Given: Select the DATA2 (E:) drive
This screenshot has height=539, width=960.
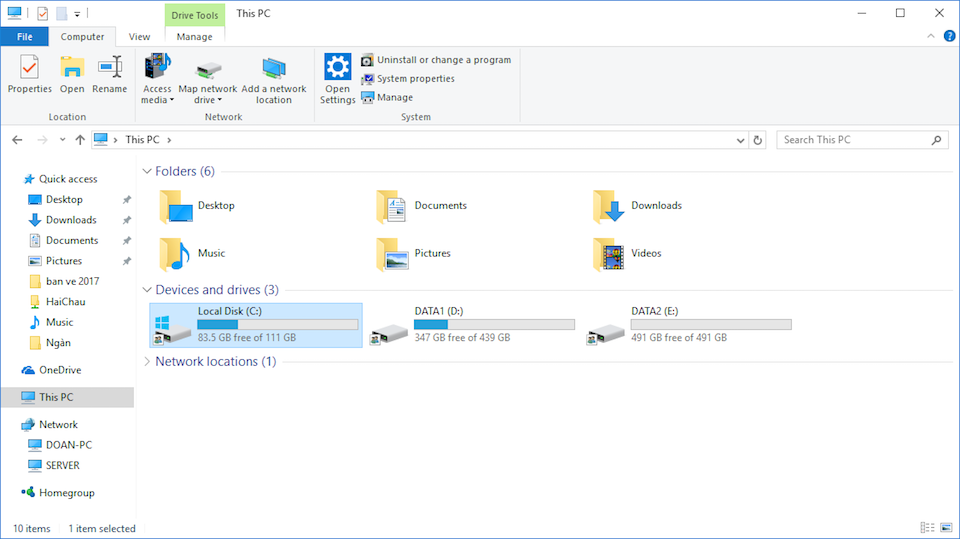Looking at the screenshot, I should [689, 325].
